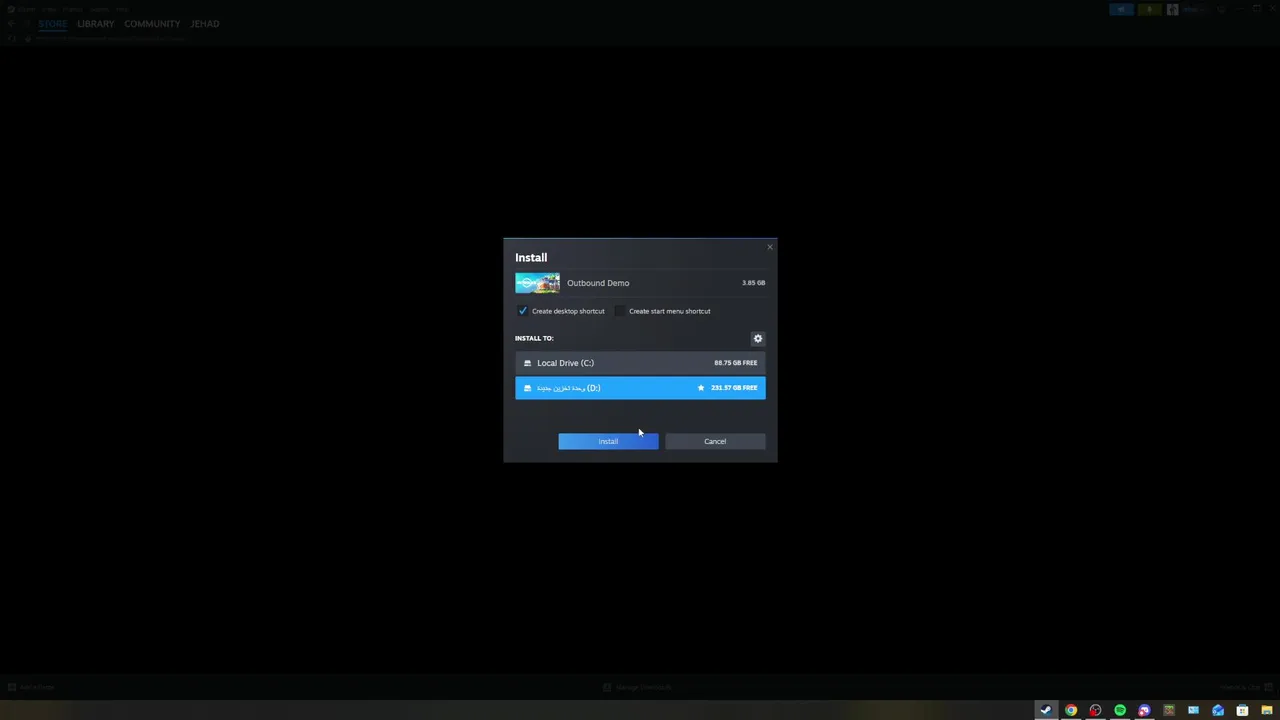
Task: Click the default-drive star icon on D:
Action: pos(701,388)
